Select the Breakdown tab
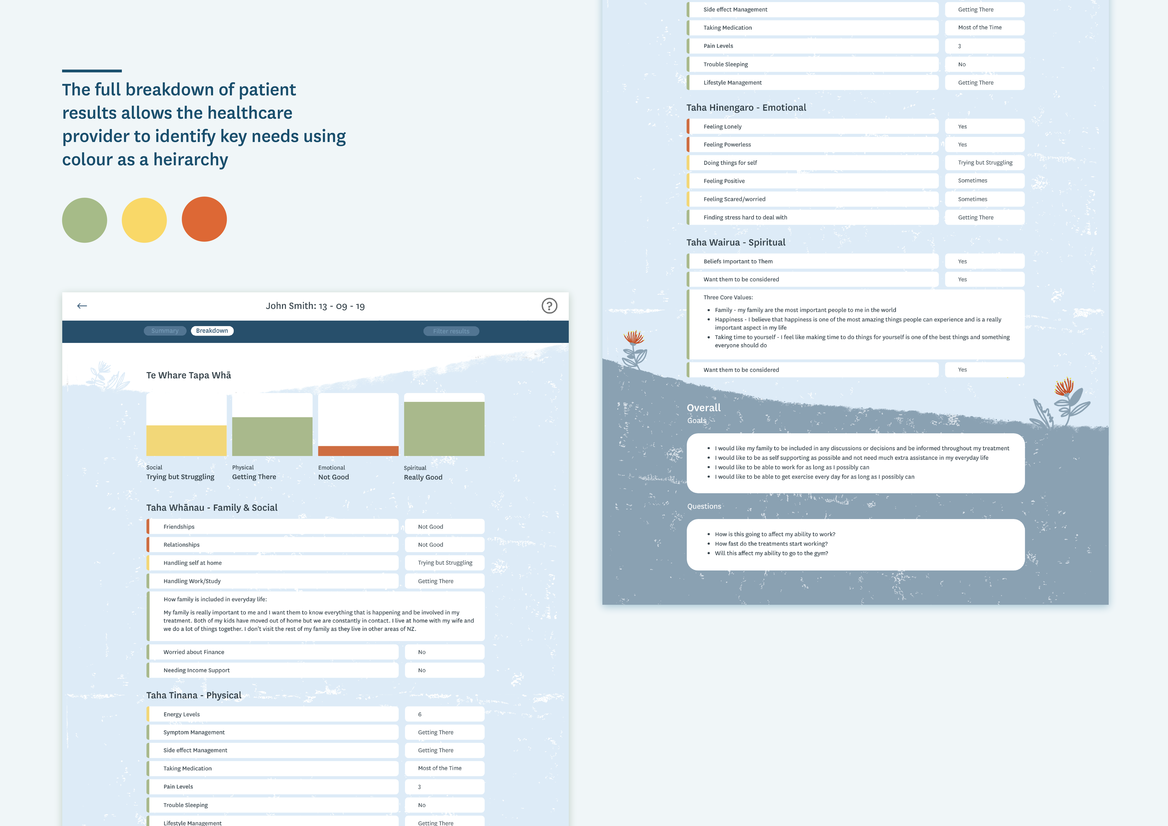 [x=212, y=331]
